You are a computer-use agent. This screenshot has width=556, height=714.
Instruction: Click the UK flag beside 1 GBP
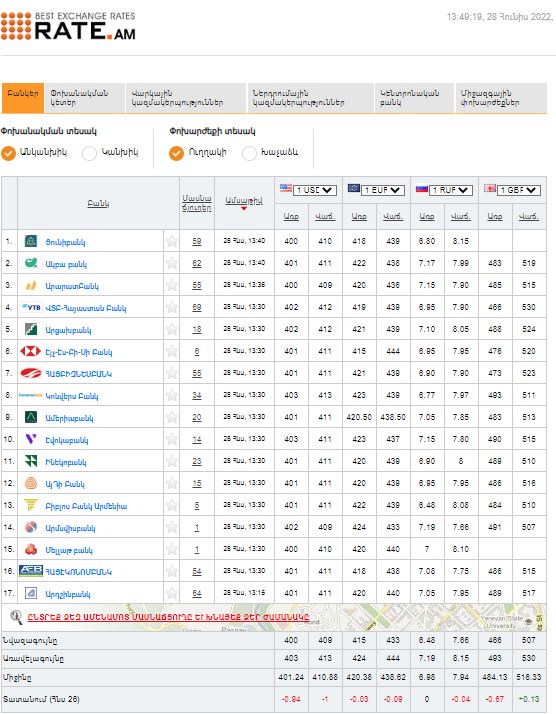(x=490, y=188)
